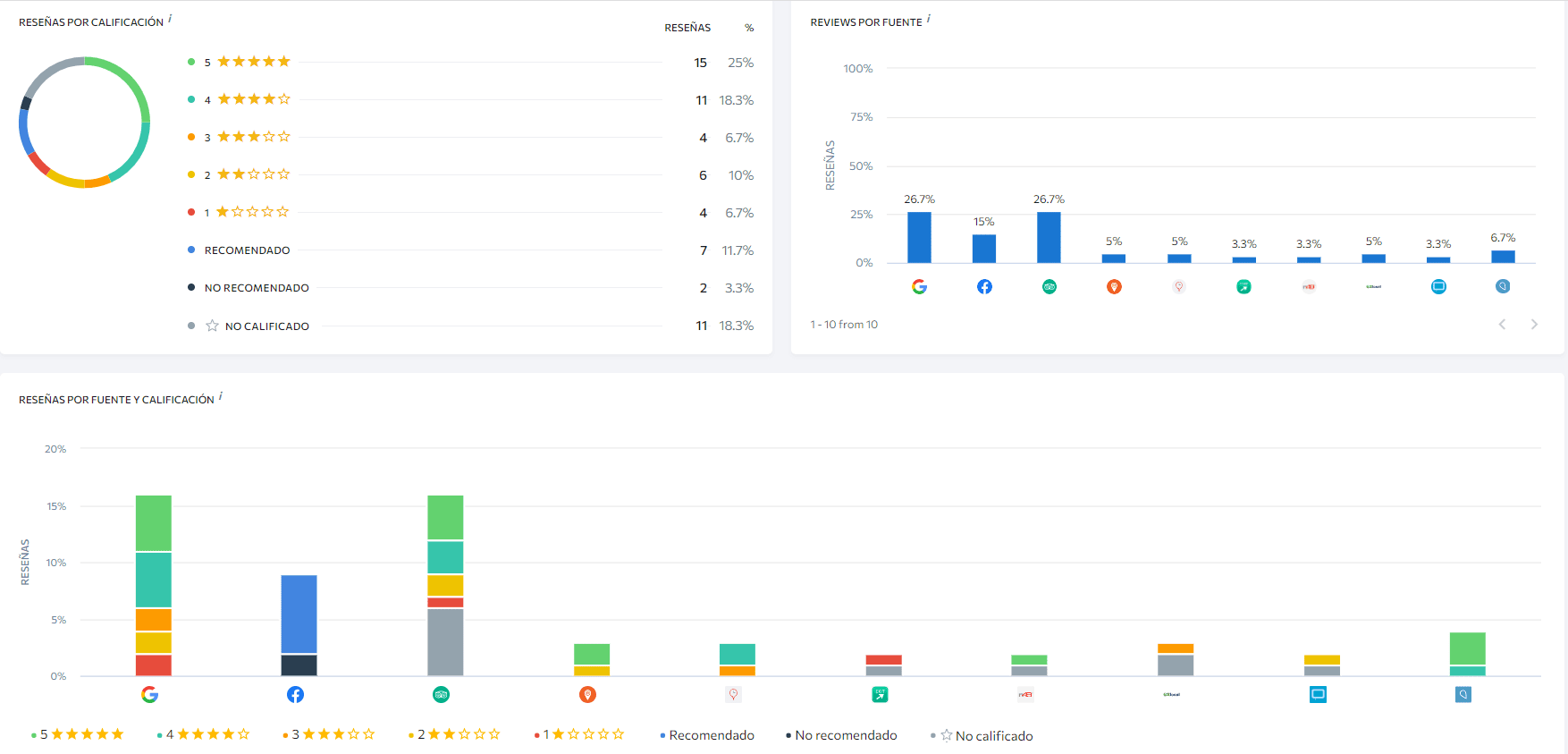1568x754 pixels.
Task: Click the Google icon below the stacked bar chart
Action: click(149, 694)
